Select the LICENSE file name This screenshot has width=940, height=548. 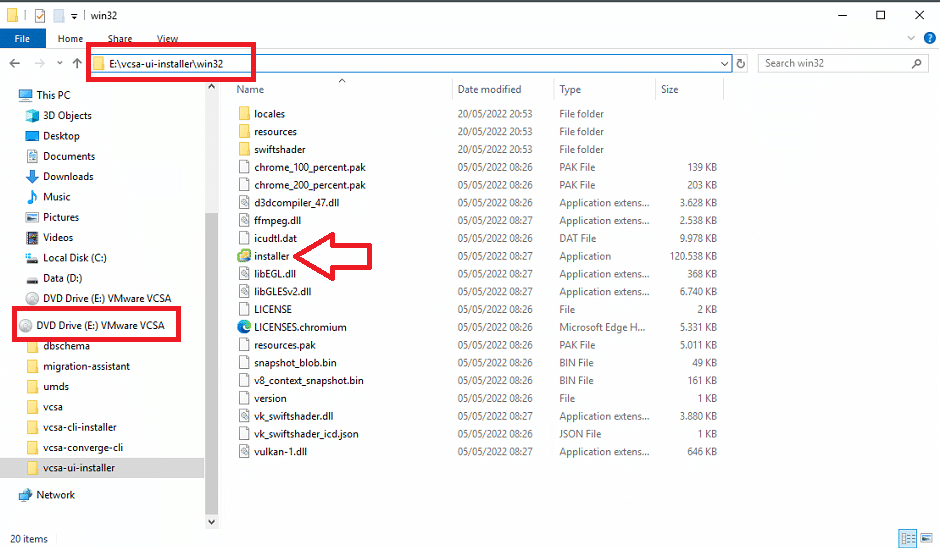273,309
